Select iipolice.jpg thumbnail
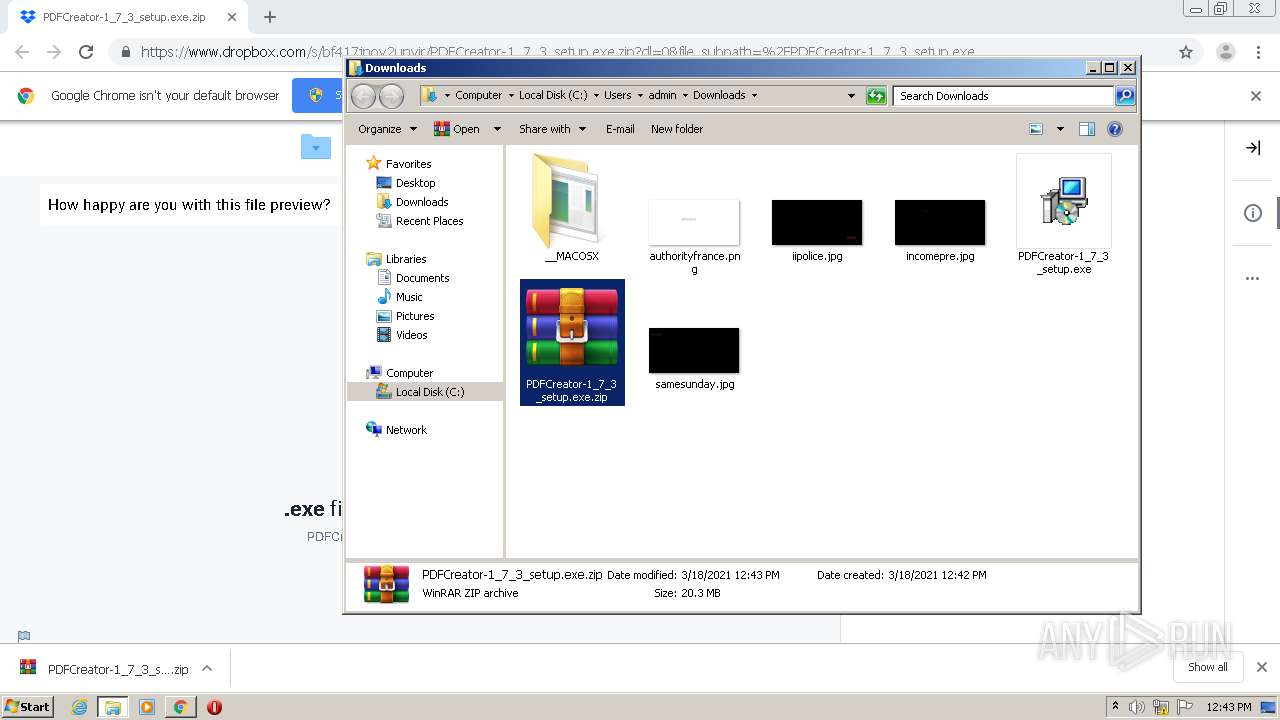The height and width of the screenshot is (720, 1280). pos(817,222)
